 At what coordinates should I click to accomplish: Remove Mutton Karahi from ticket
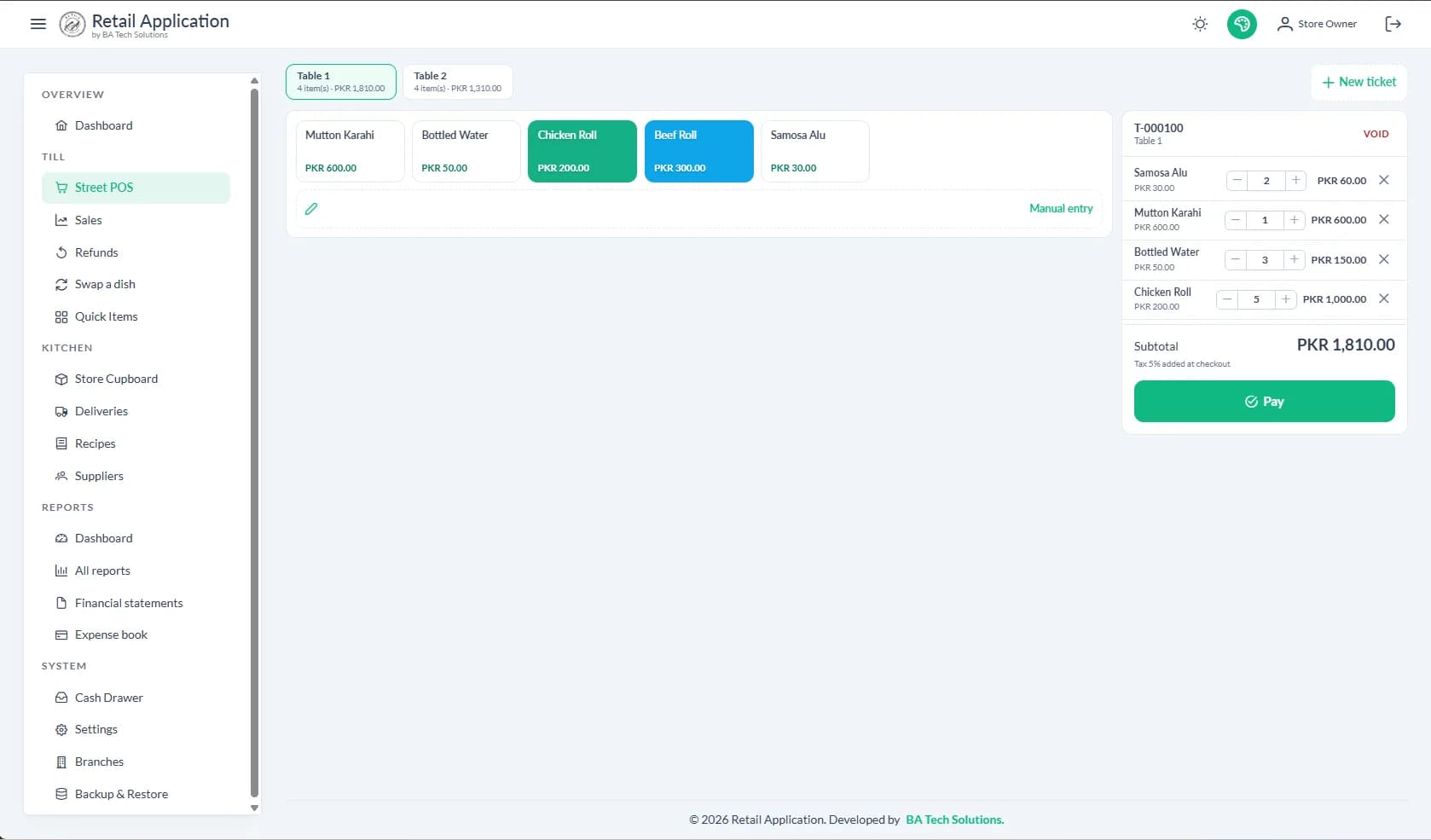pos(1384,219)
